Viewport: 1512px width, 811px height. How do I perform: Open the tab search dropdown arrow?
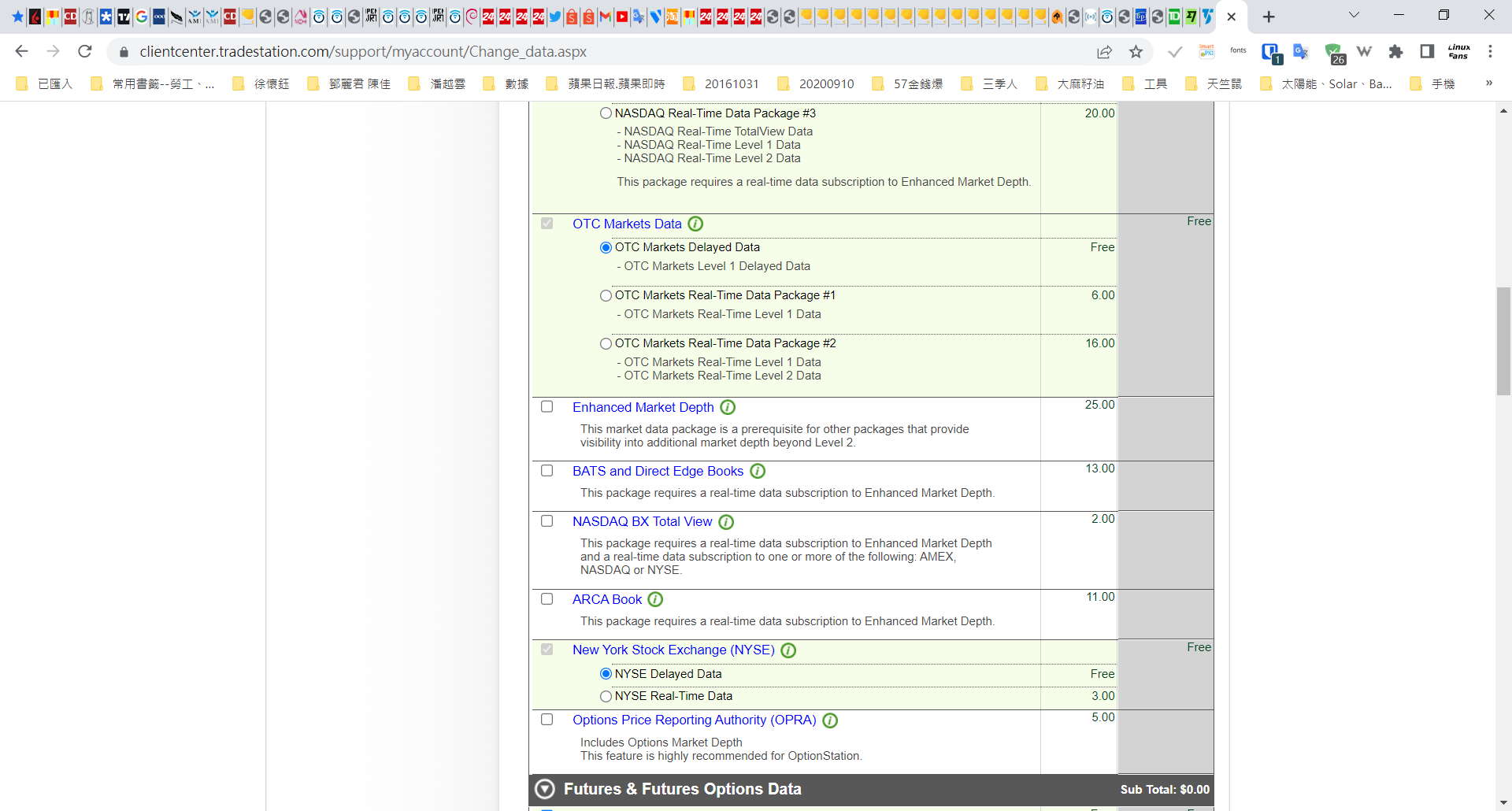pos(1354,15)
